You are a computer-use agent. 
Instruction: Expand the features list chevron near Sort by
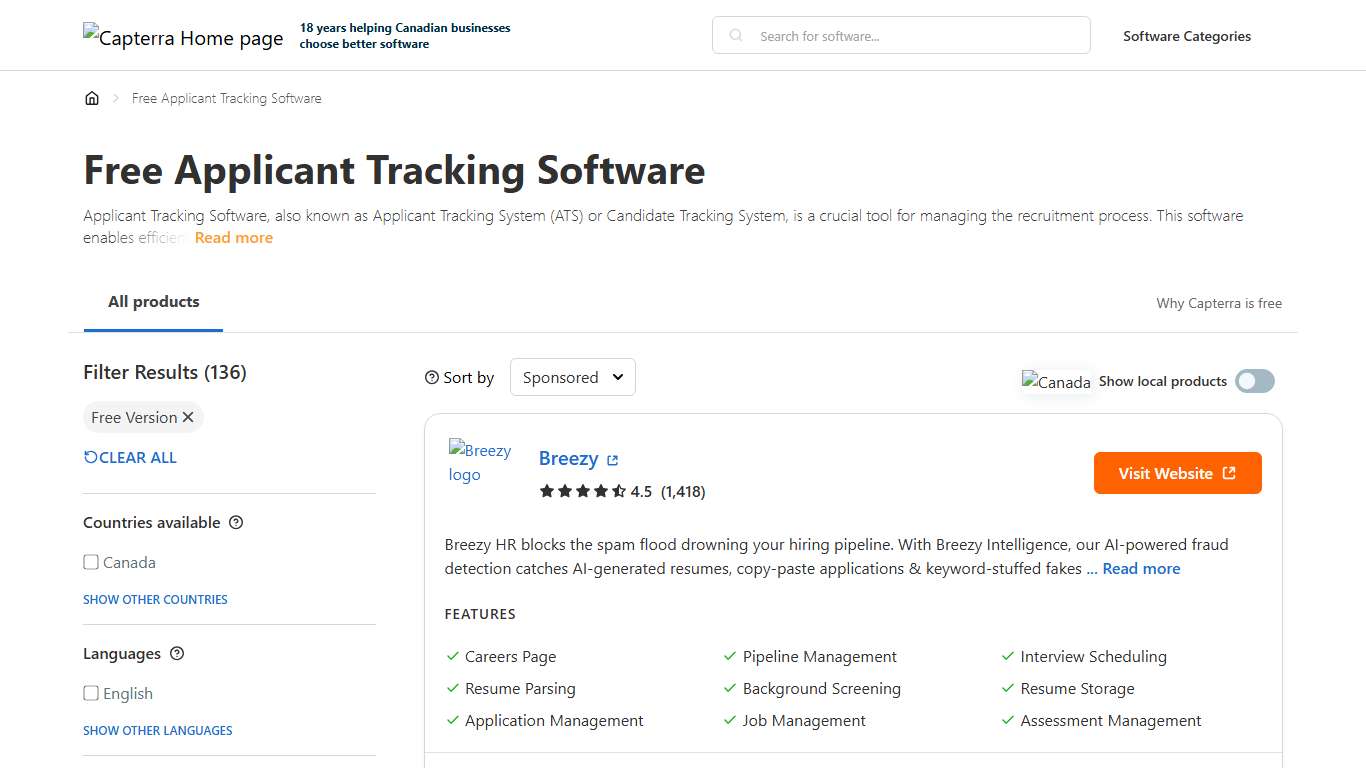pos(617,377)
